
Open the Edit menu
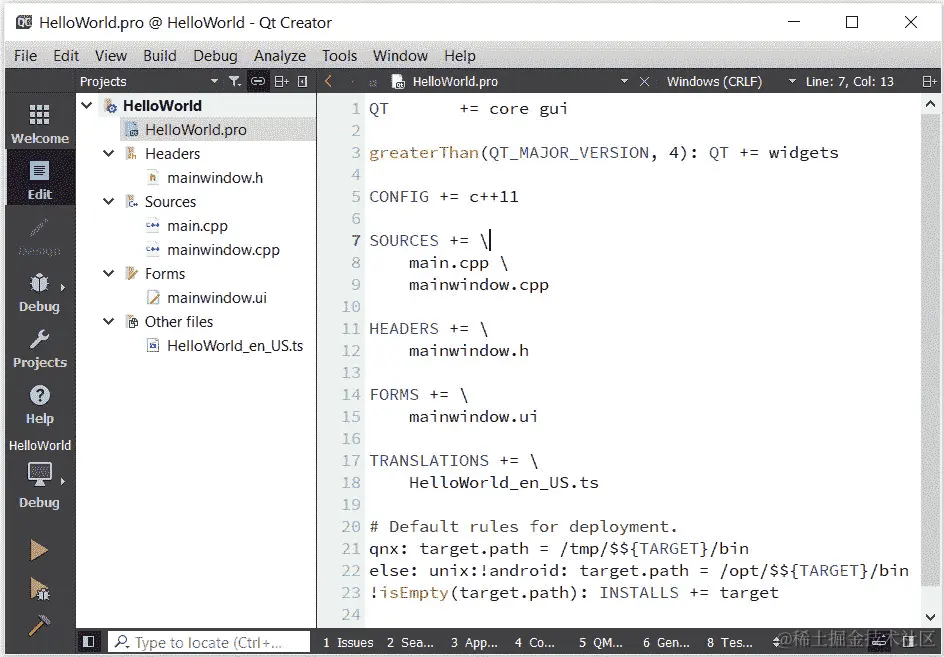click(66, 56)
